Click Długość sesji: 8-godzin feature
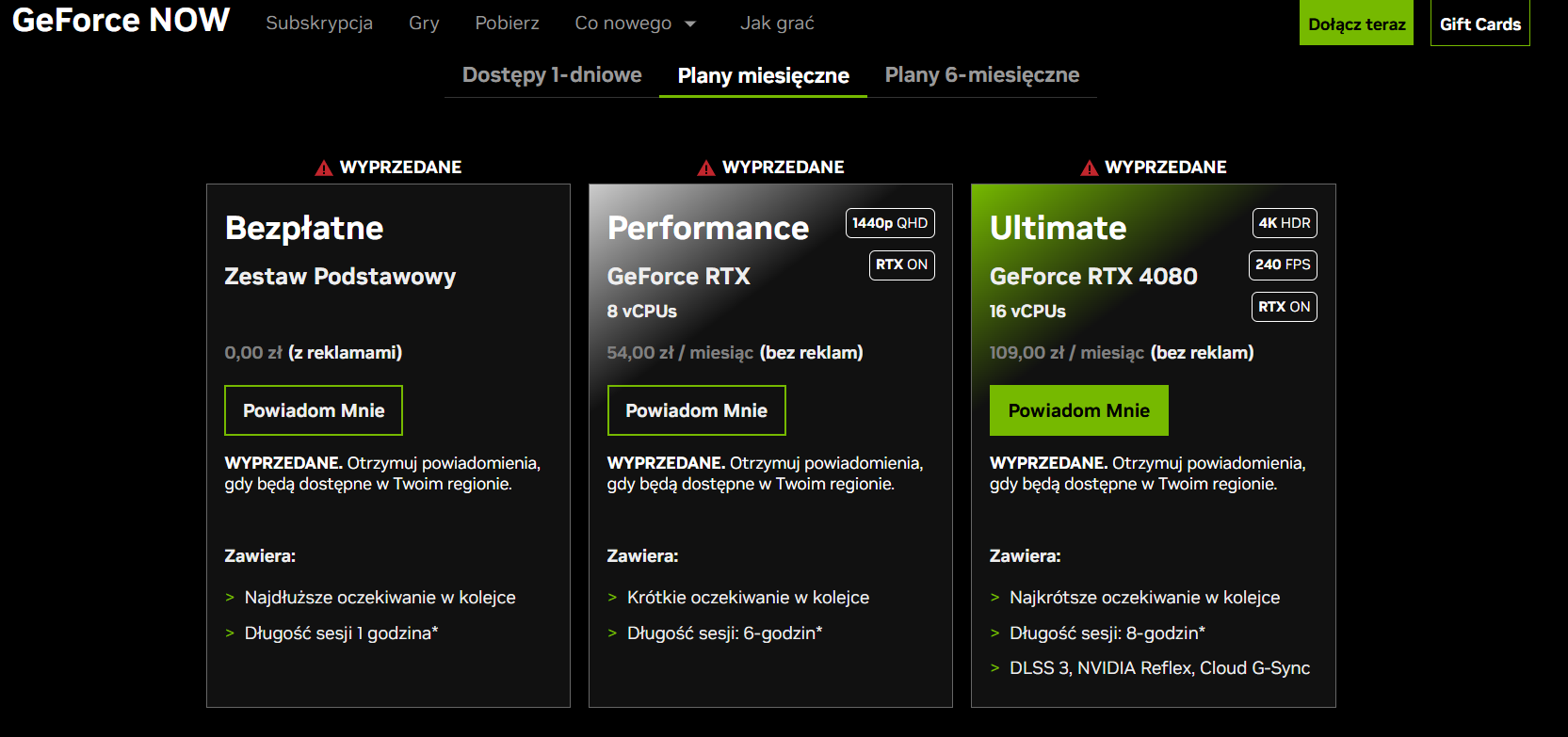Screen dimensions: 1568x737 [1107, 633]
